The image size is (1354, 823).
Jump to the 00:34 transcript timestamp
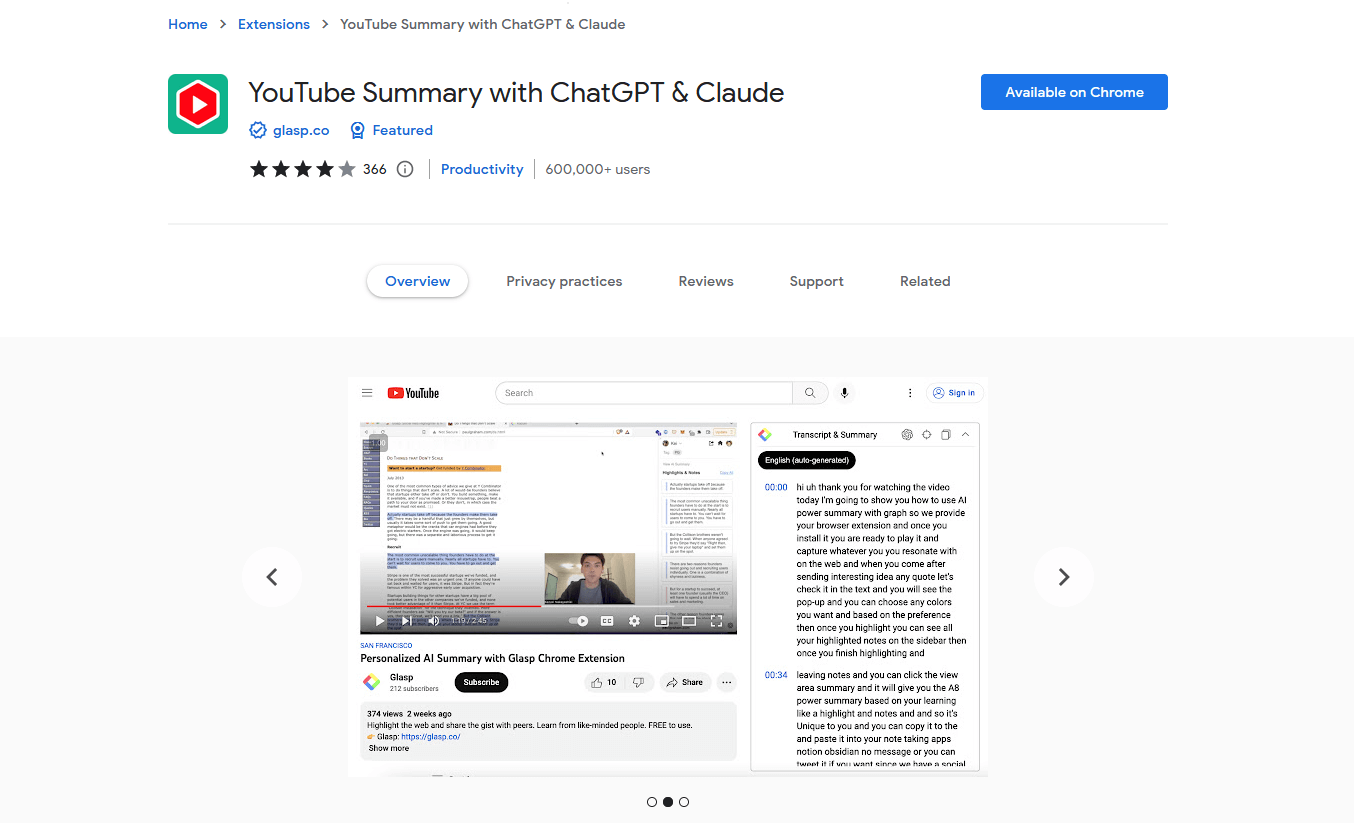(776, 675)
